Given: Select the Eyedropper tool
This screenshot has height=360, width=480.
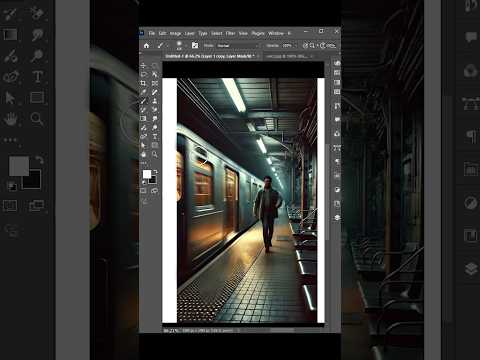Looking at the screenshot, I should (143, 92).
